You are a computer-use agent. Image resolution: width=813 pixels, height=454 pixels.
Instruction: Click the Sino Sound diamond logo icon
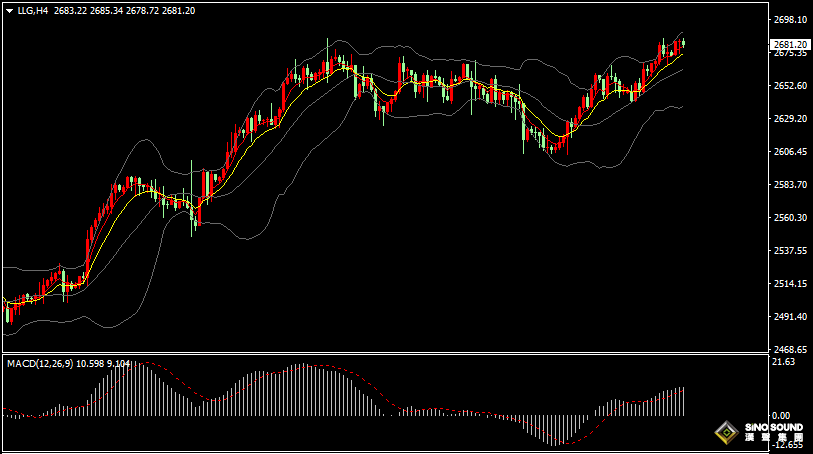click(x=724, y=433)
